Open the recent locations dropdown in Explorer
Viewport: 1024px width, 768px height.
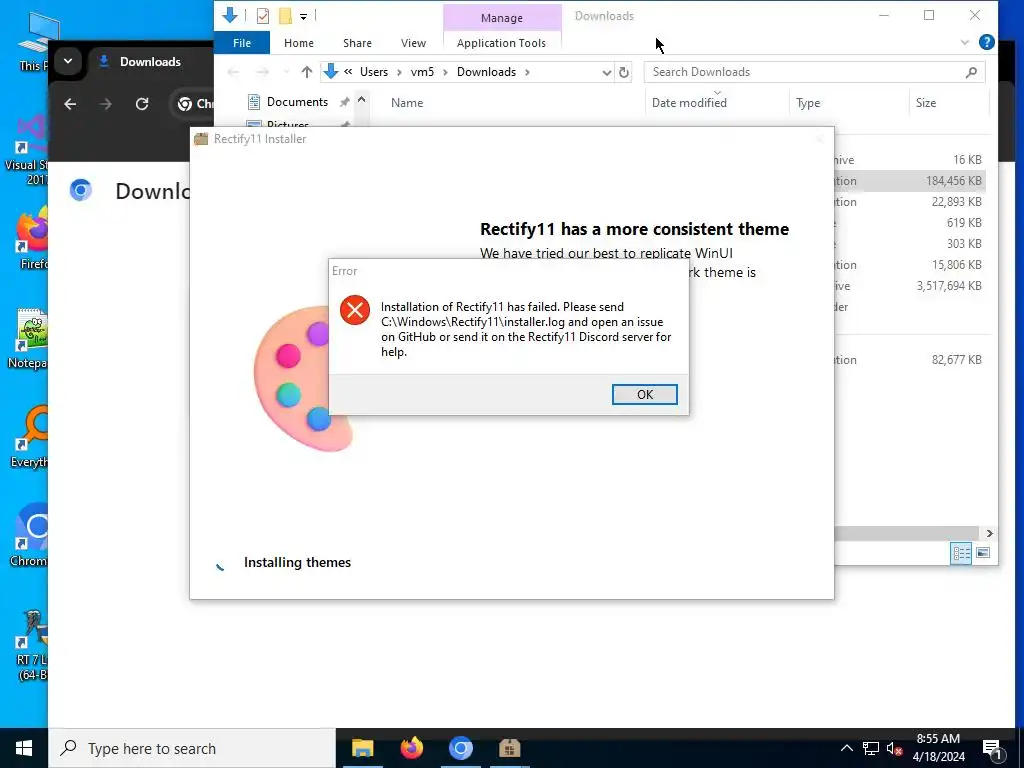286,72
